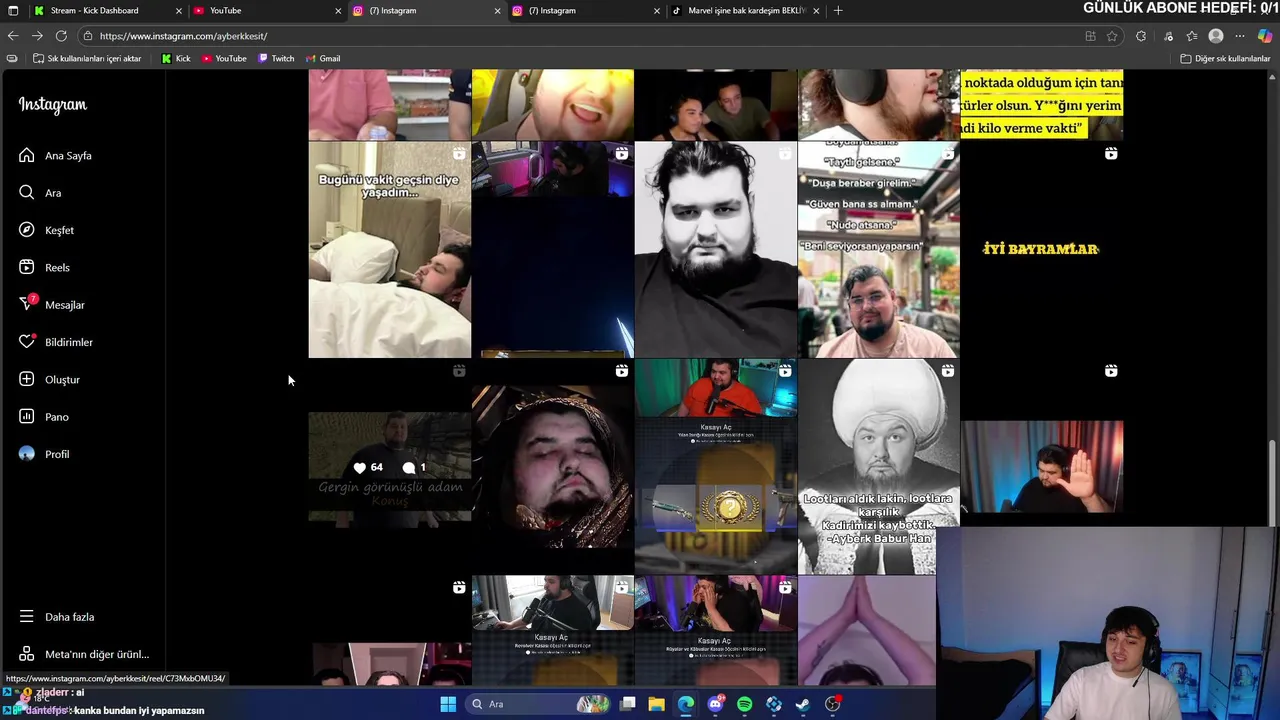Viewport: 1280px width, 720px height.
Task: Open browser settings three-dots menu
Action: [1241, 36]
